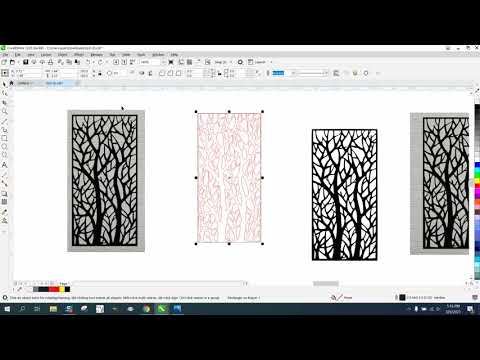Select the Ellipse tool in the toolbox
480x360 pixels.
[x=4, y=147]
